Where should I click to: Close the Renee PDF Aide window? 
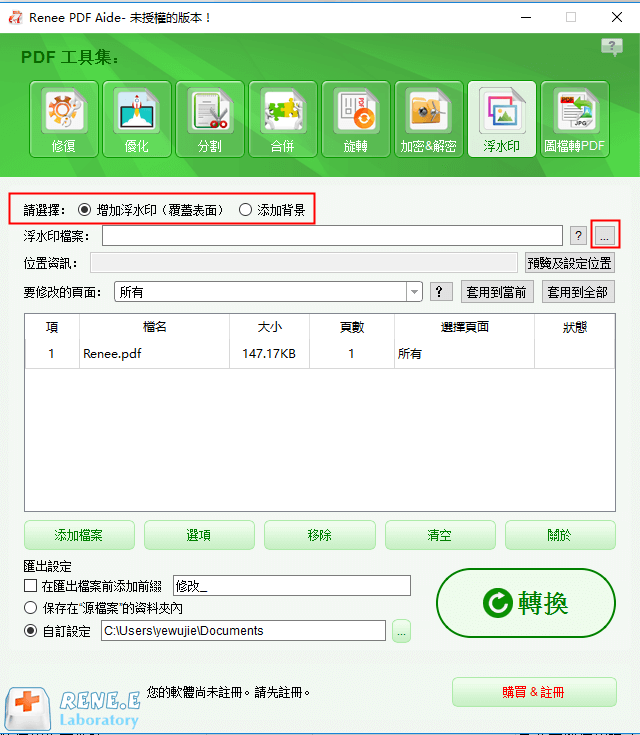[x=617, y=17]
